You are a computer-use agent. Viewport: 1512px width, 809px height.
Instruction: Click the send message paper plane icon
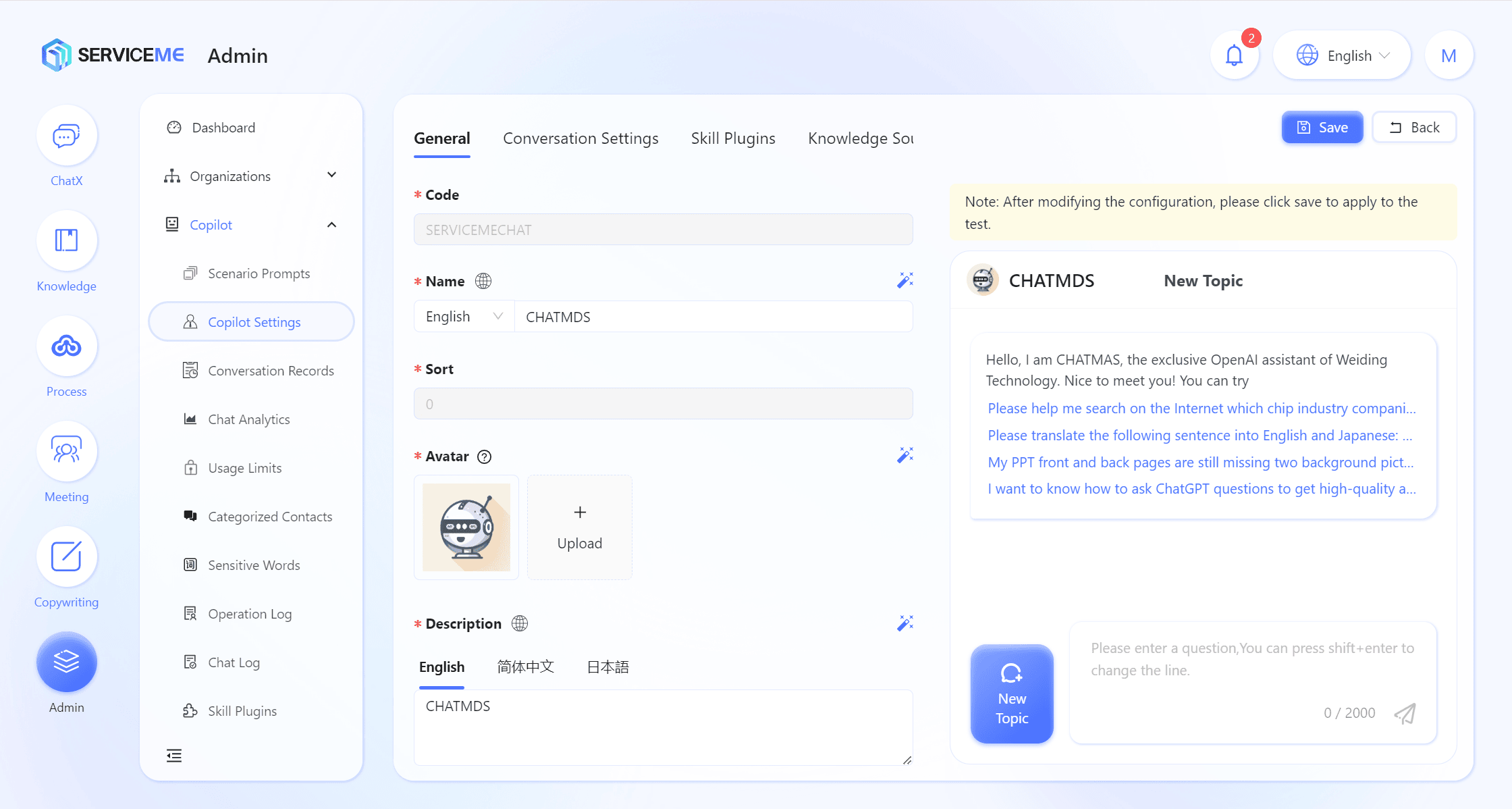[1405, 713]
